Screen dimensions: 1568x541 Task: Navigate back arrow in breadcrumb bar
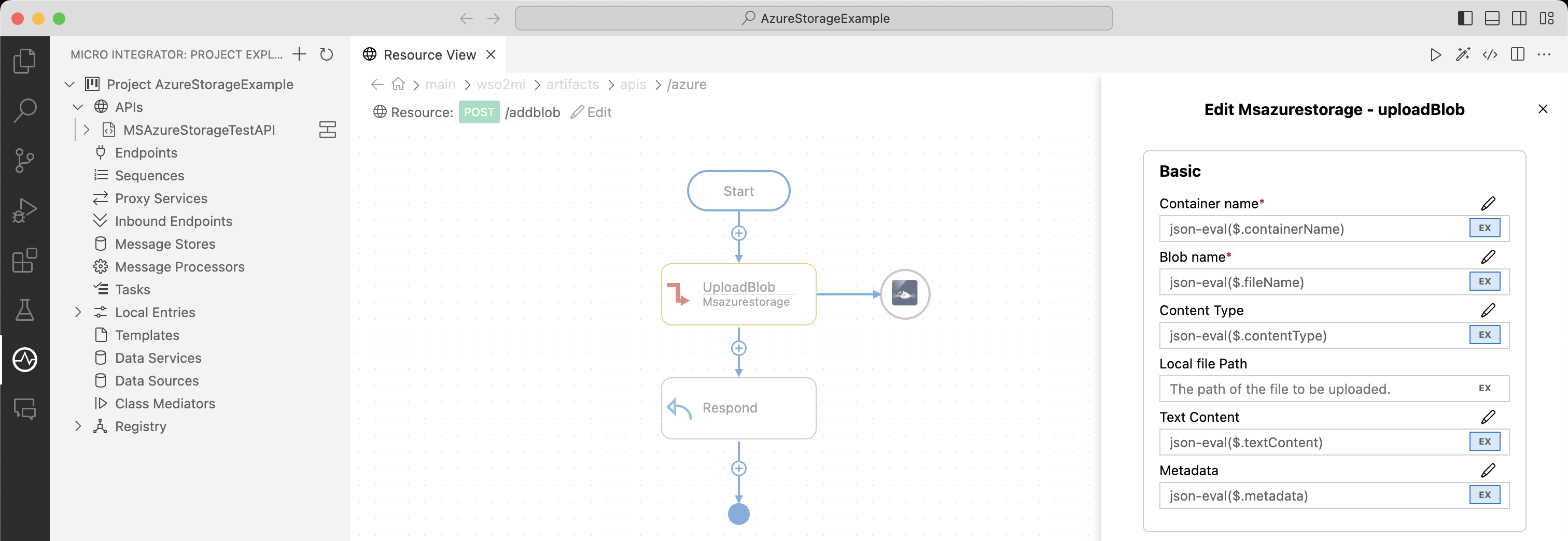(x=377, y=84)
